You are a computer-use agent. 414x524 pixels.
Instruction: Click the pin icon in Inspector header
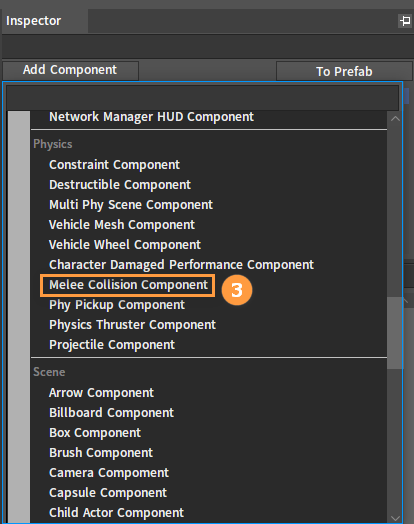point(405,21)
